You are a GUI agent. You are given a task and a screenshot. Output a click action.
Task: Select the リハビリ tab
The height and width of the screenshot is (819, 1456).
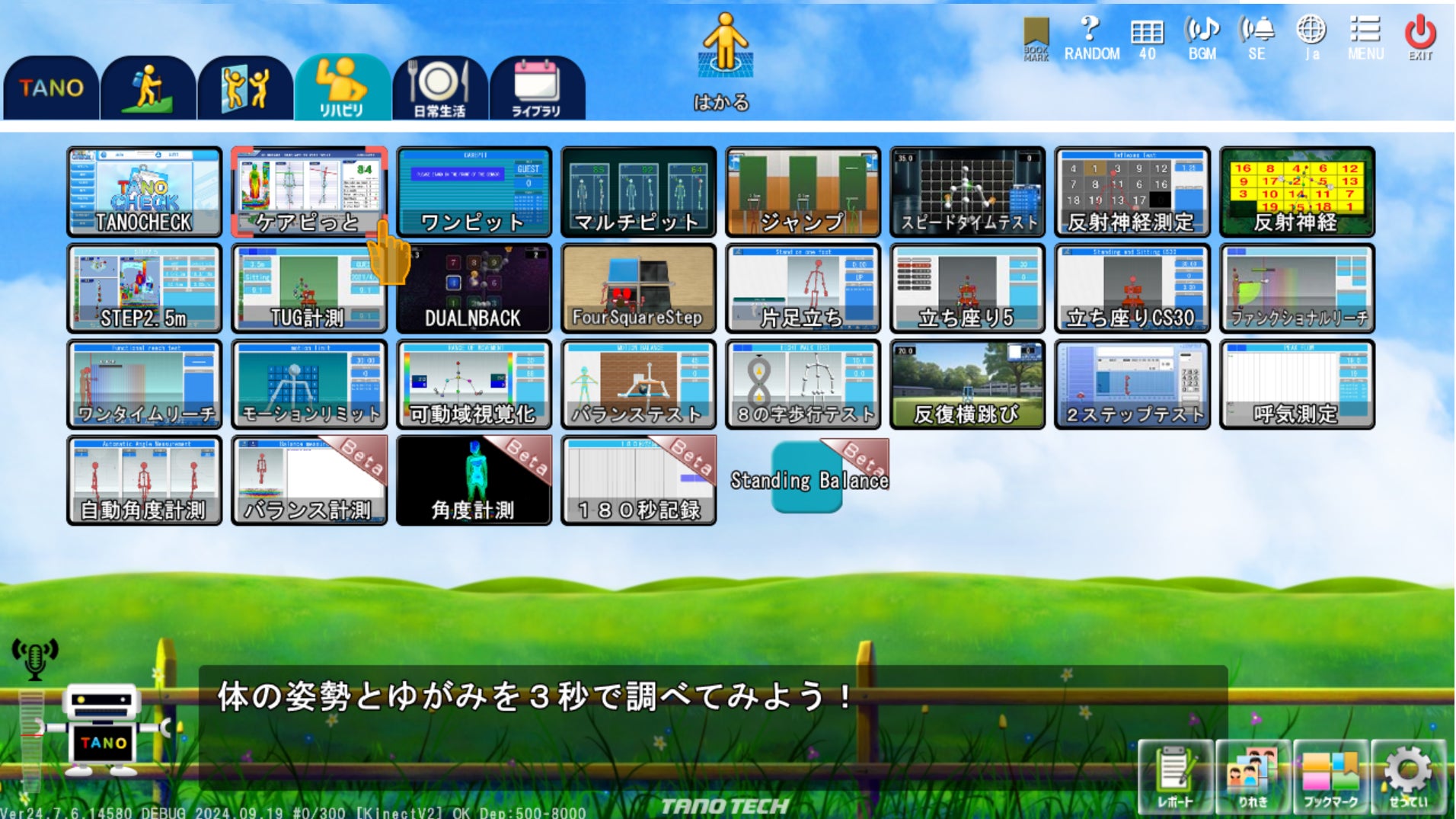pos(343,87)
